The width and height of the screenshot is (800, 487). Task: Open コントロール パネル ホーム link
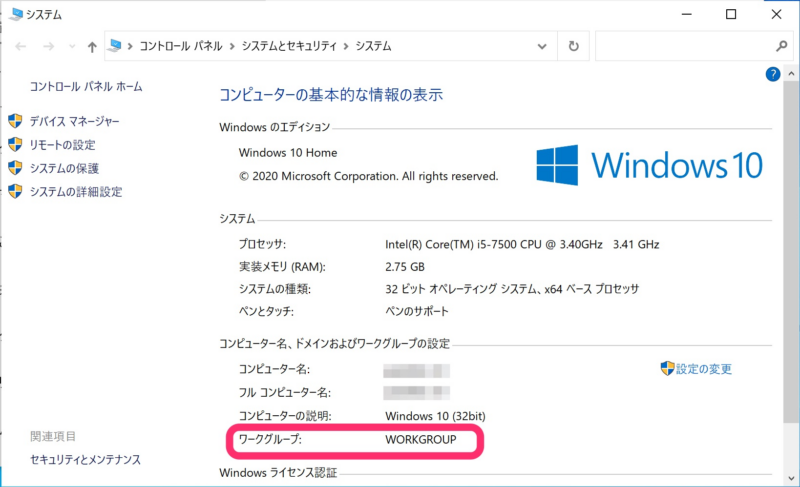coord(86,87)
